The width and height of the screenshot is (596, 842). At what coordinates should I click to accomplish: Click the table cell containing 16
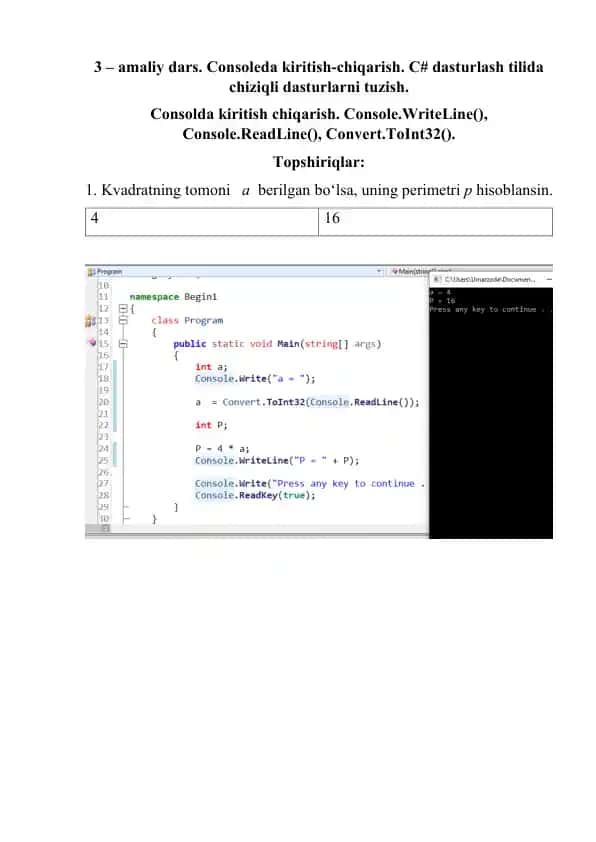tap(435, 222)
